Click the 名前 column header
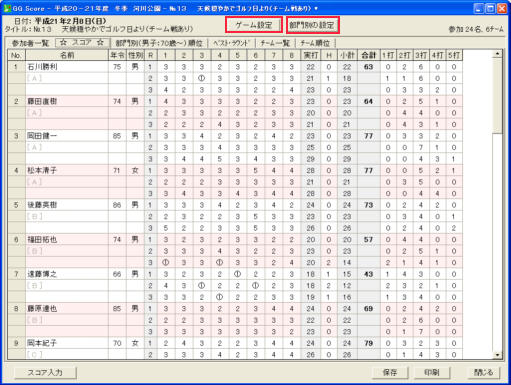This screenshot has width=511, height=385. coord(67,55)
